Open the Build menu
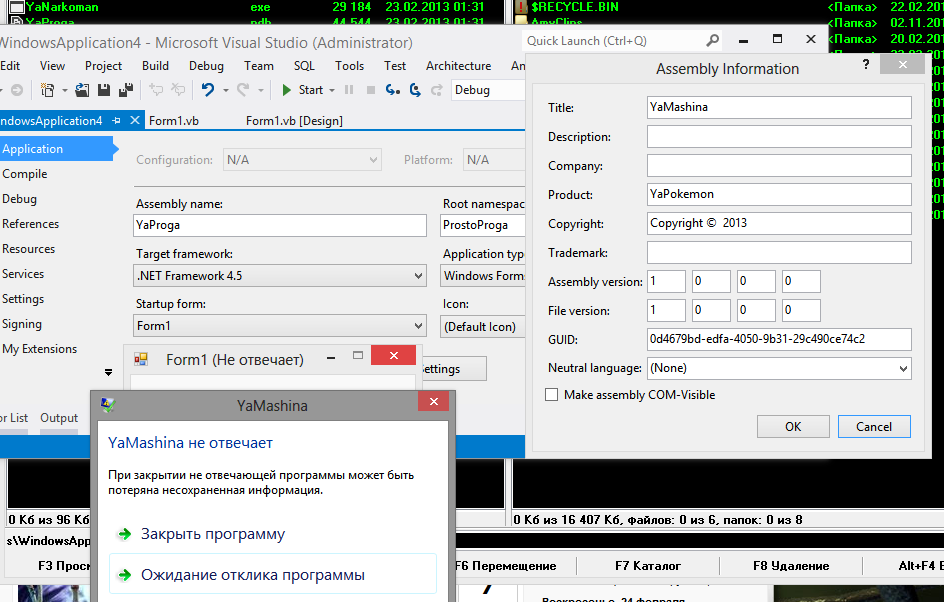944x602 pixels. (155, 66)
